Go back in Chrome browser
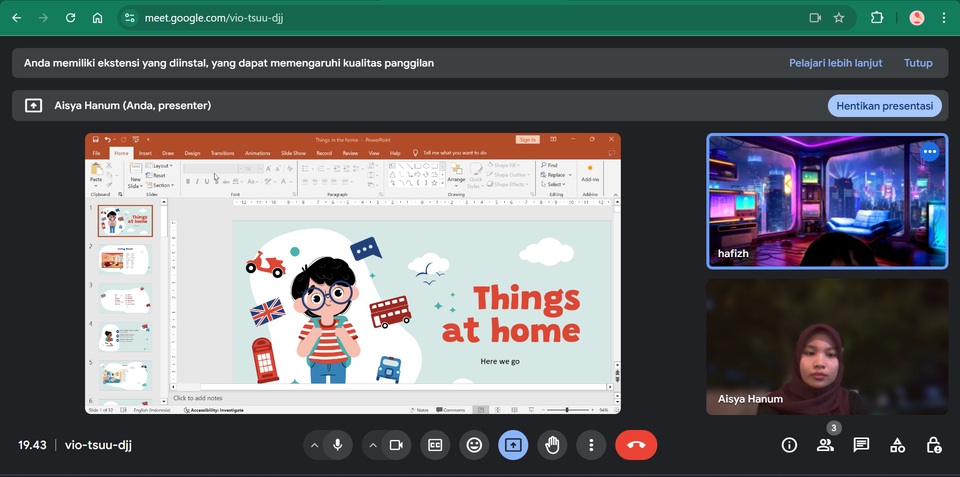Image resolution: width=960 pixels, height=477 pixels. (x=17, y=18)
